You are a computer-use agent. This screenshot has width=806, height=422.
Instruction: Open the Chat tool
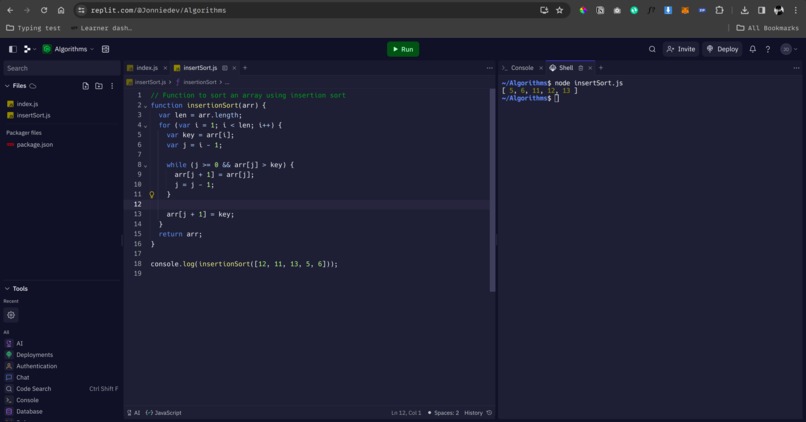coord(23,377)
